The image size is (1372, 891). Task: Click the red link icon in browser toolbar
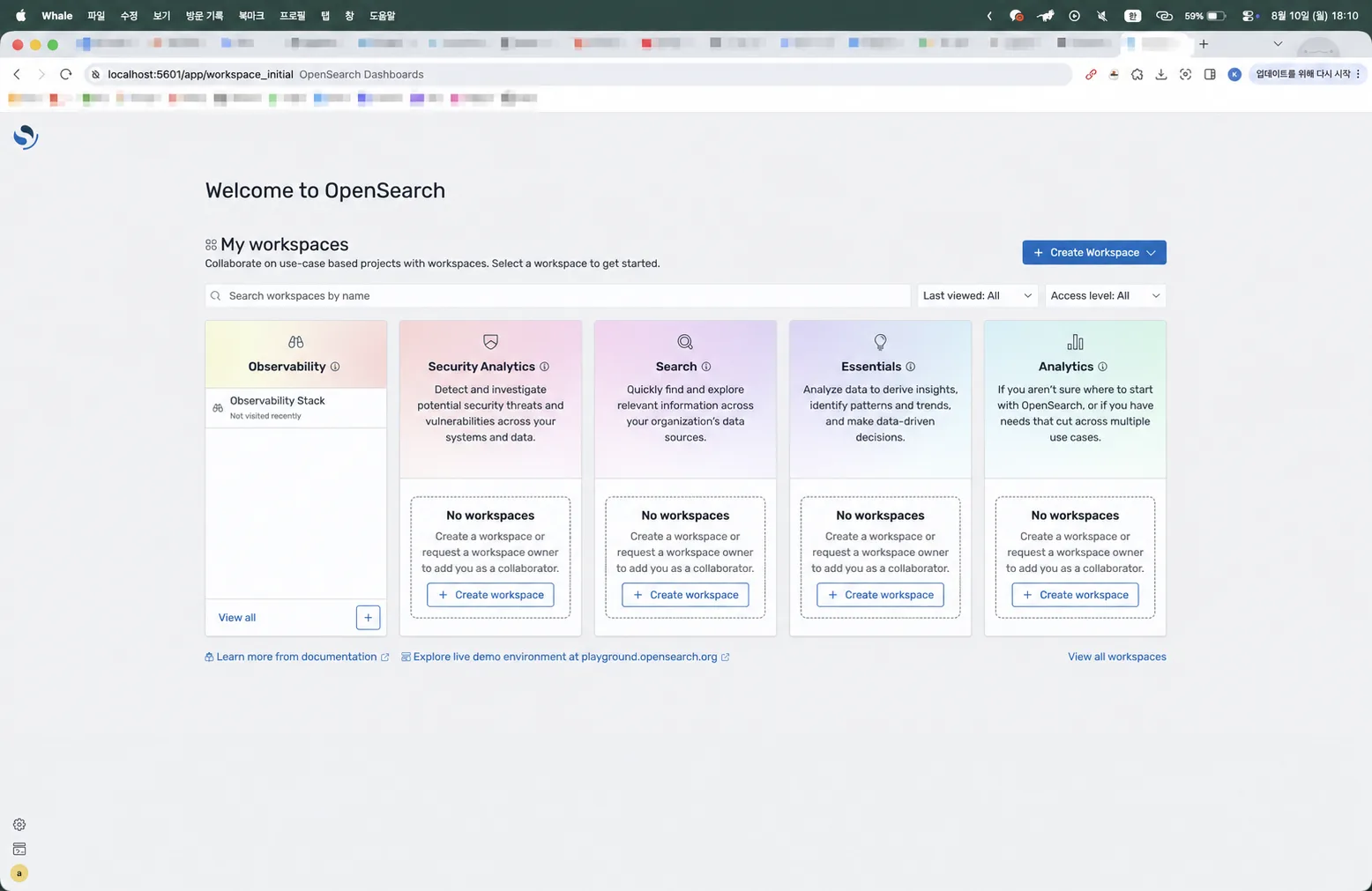click(x=1091, y=74)
